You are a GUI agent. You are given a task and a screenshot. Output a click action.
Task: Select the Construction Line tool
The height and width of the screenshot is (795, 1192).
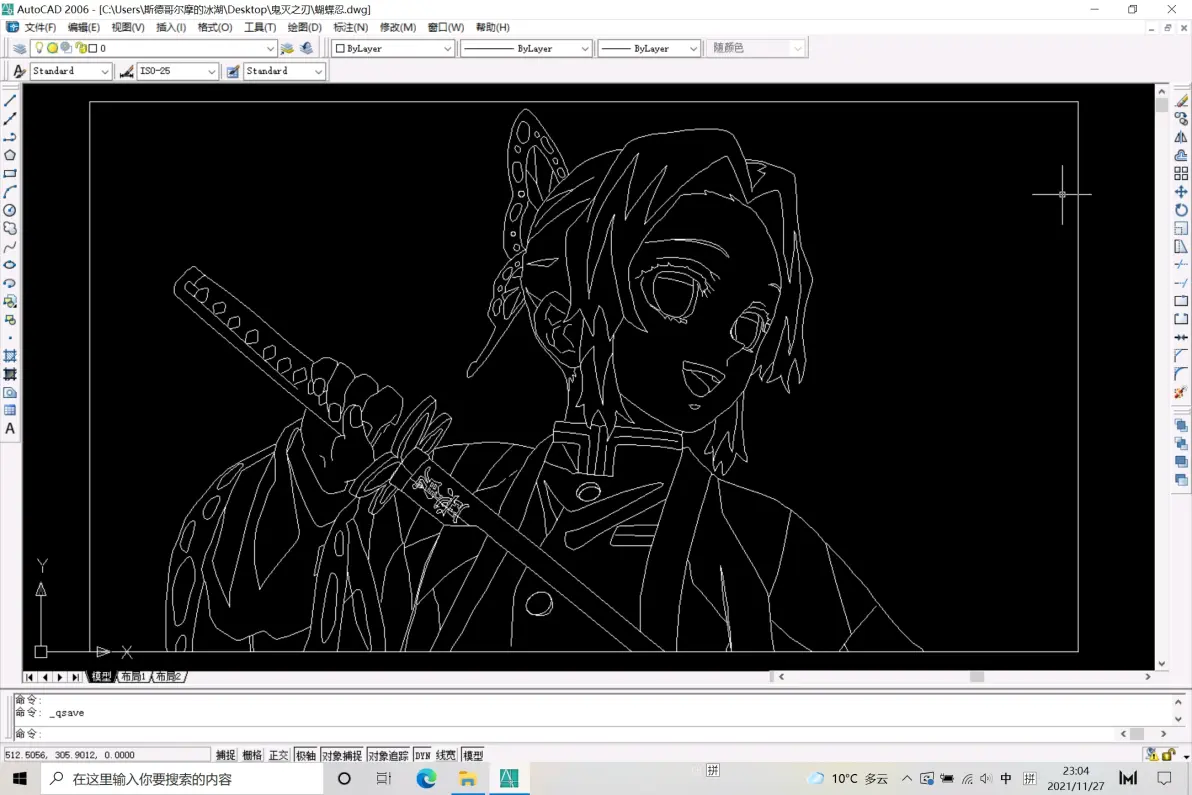[x=10, y=119]
